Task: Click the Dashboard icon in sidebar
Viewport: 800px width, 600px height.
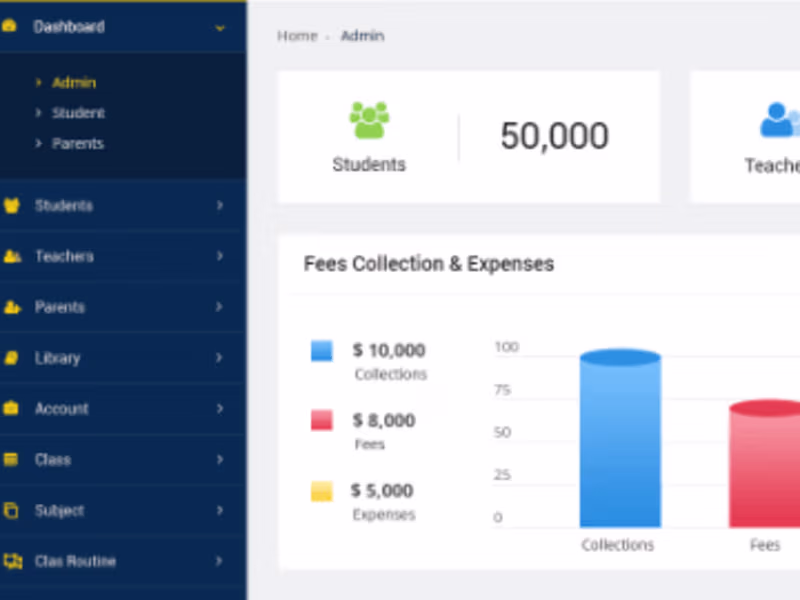Action: pyautogui.click(x=9, y=26)
